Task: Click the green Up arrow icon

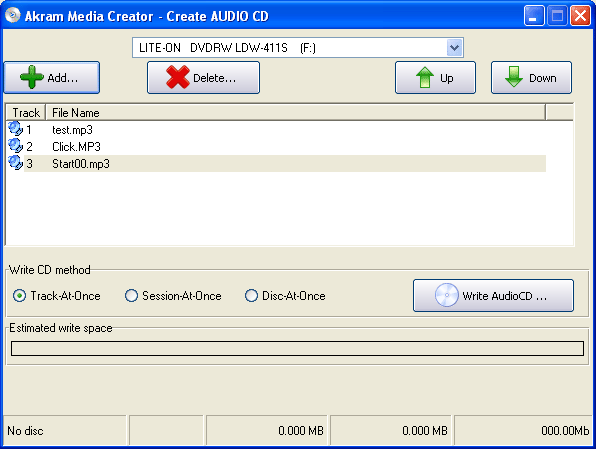Action: pos(425,77)
